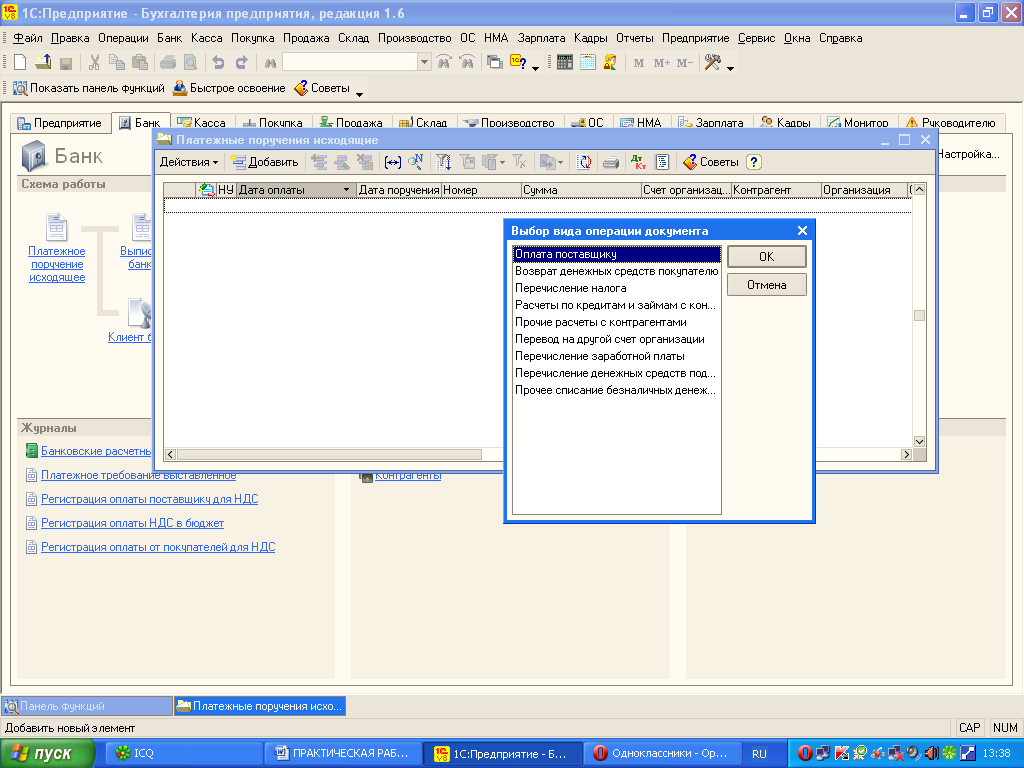Click the Дата оплаты column sort arrow
This screenshot has width=1024, height=768.
[346, 190]
